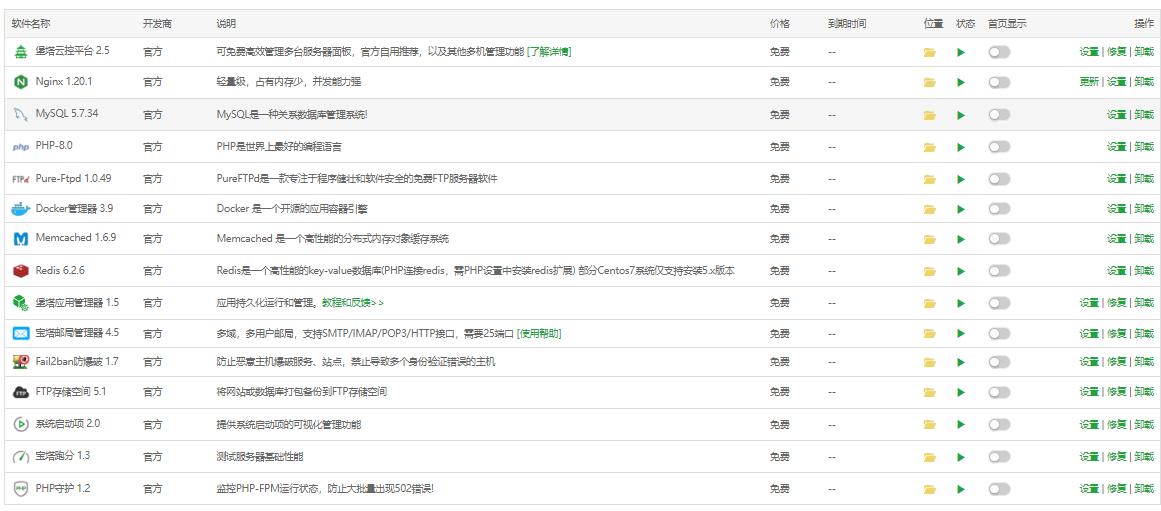Click 卸载 for PHP守护

click(1144, 489)
